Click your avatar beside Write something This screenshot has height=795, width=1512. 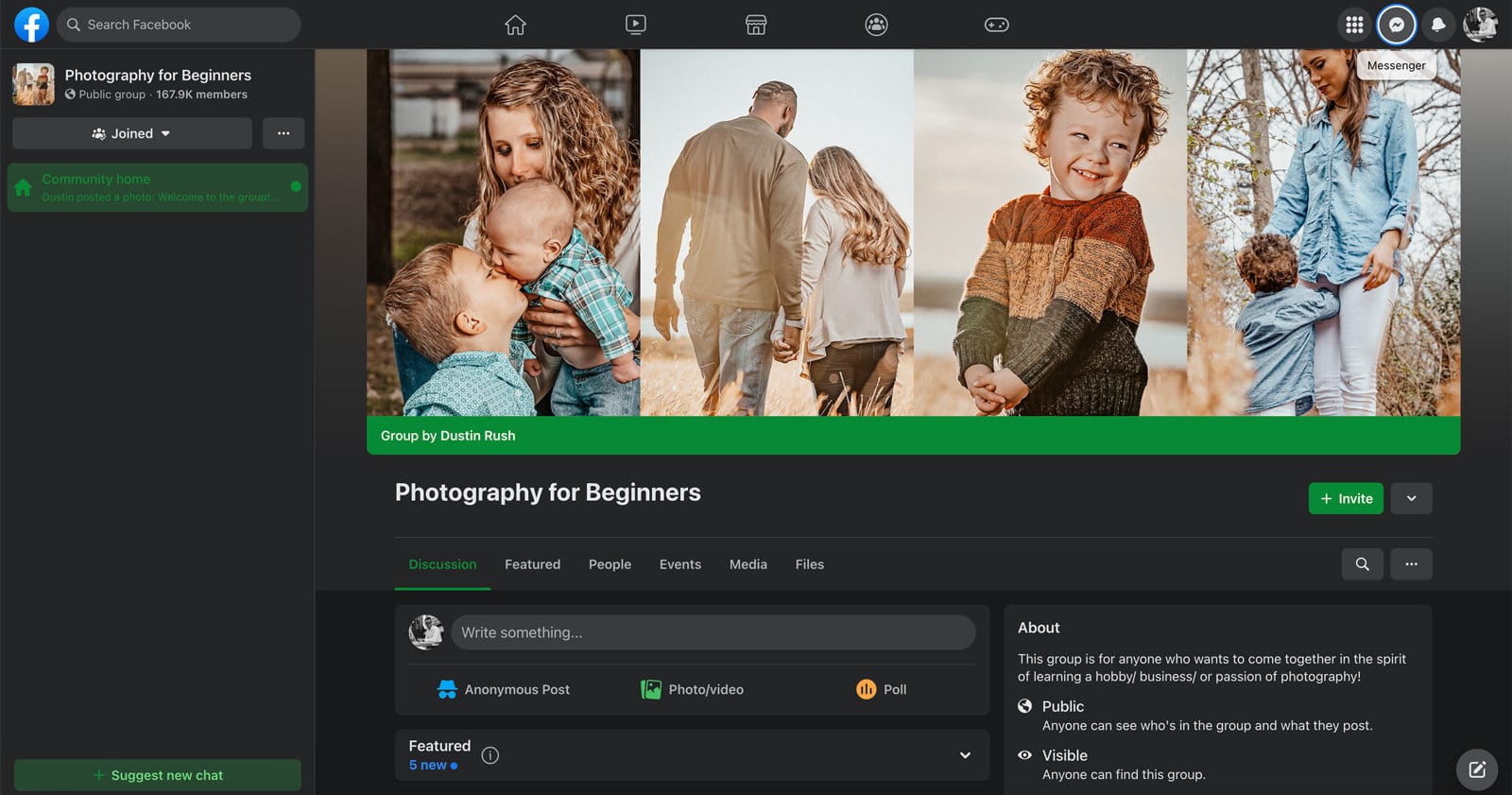(x=426, y=632)
